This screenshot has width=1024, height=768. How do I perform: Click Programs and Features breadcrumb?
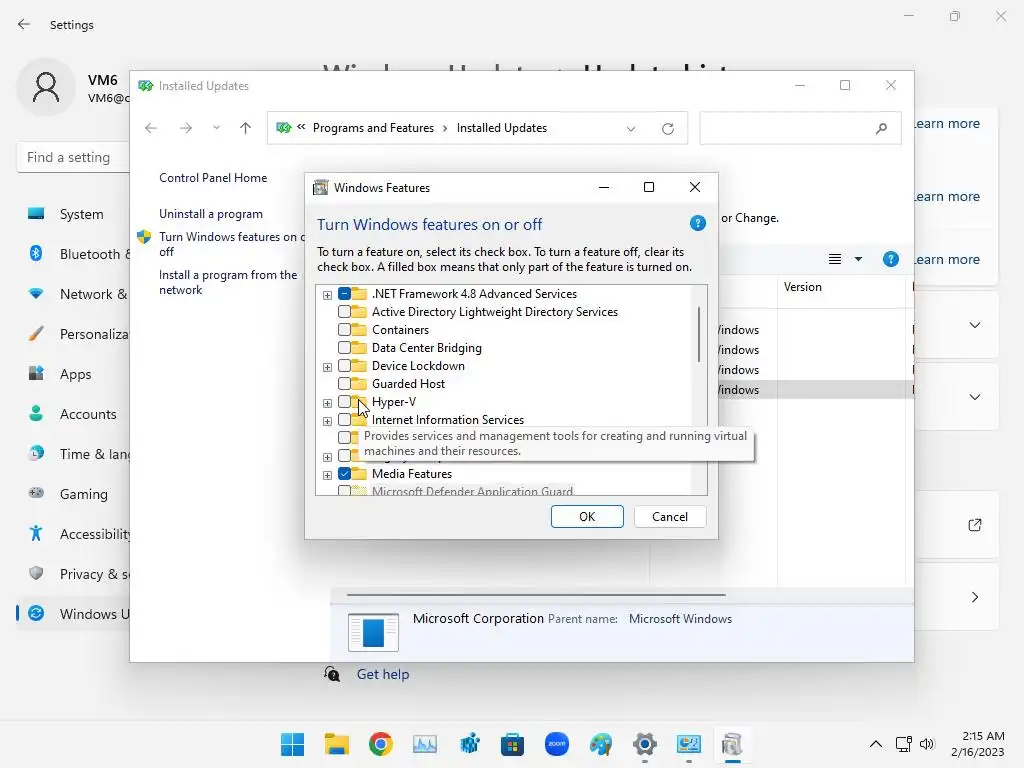[x=374, y=128]
